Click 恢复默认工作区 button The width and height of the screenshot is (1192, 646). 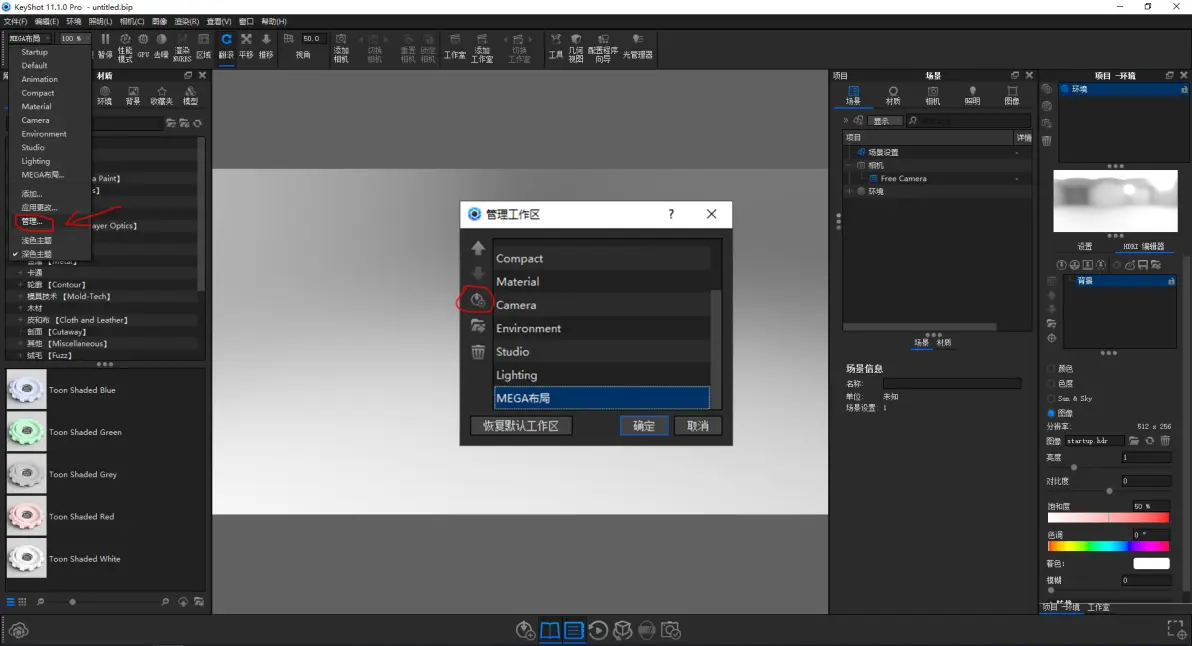pyautogui.click(x=521, y=426)
